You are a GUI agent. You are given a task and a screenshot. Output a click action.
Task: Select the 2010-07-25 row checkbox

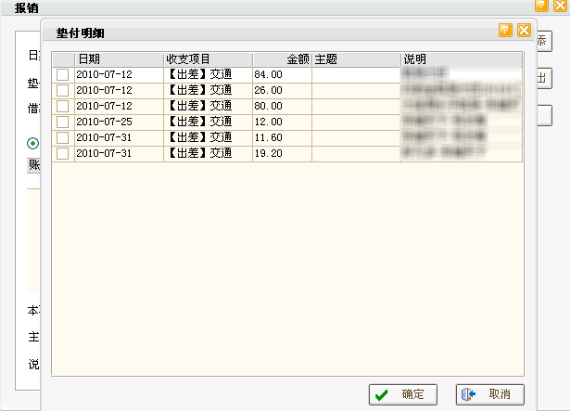(63, 122)
